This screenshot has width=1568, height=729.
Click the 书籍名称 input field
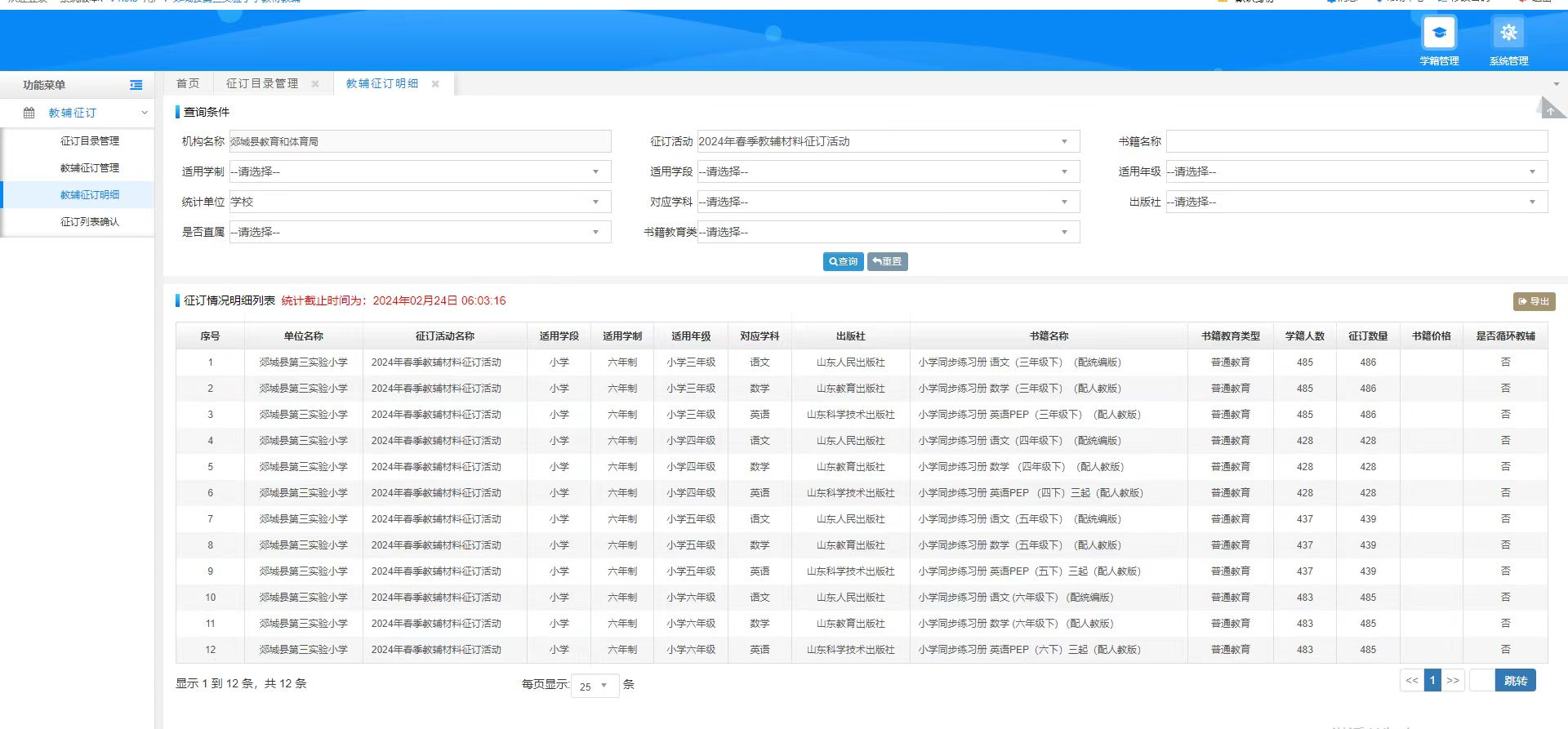click(x=1356, y=141)
